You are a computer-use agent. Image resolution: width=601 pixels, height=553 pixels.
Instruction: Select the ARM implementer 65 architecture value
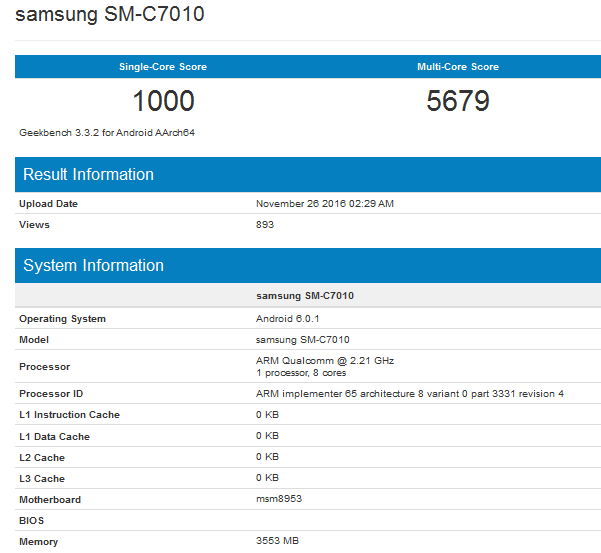(x=410, y=394)
